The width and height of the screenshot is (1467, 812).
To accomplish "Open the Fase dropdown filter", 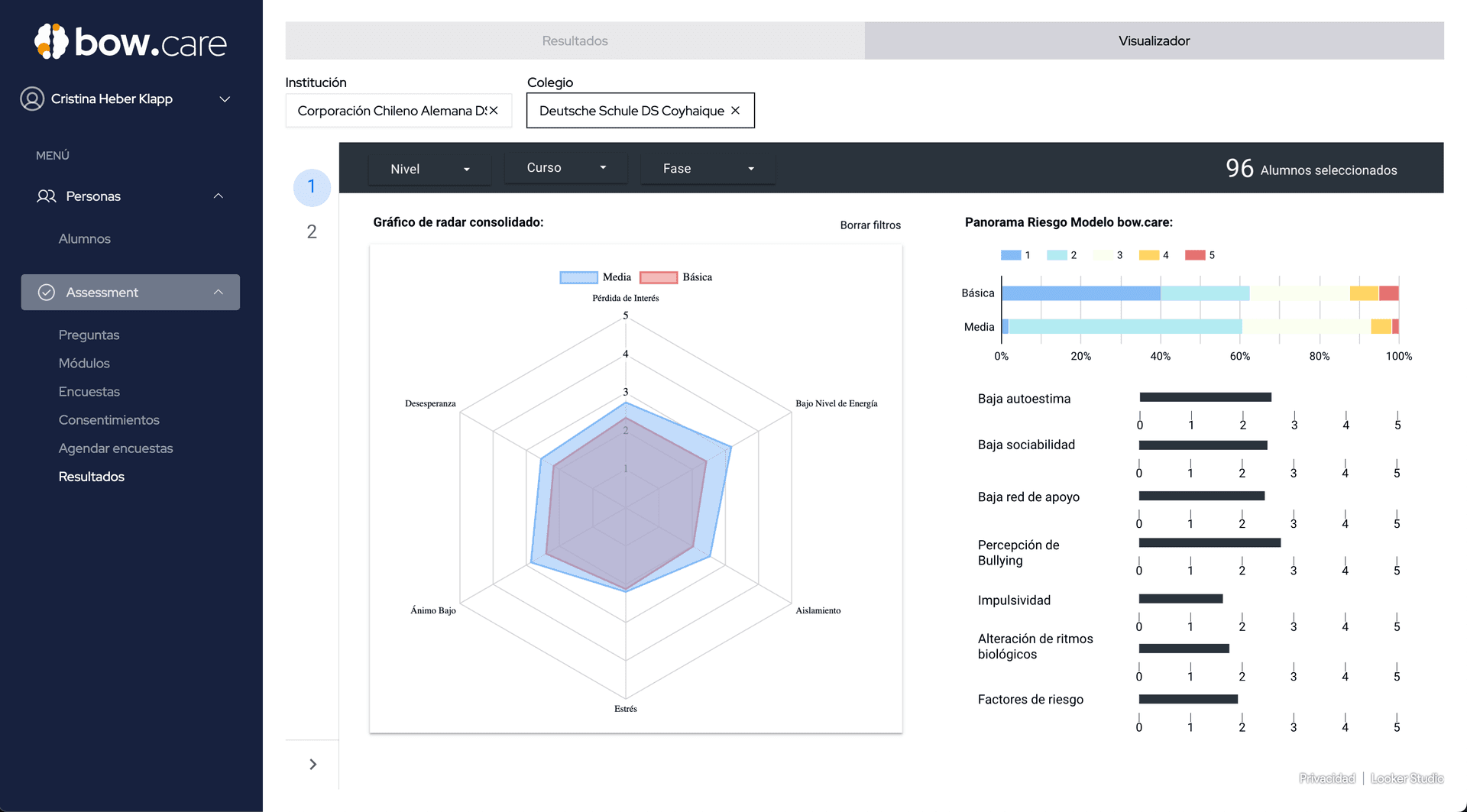I will [x=708, y=169].
